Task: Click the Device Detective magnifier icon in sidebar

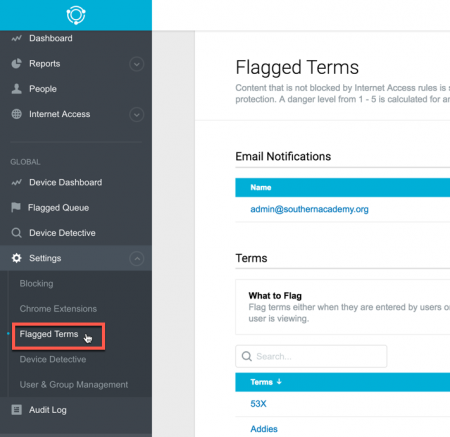Action: pyautogui.click(x=16, y=233)
